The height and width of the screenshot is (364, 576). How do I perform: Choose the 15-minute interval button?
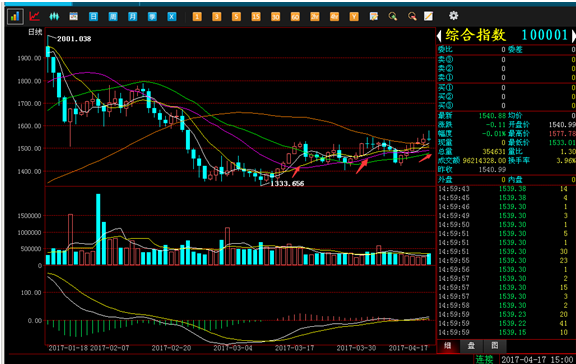click(x=256, y=16)
